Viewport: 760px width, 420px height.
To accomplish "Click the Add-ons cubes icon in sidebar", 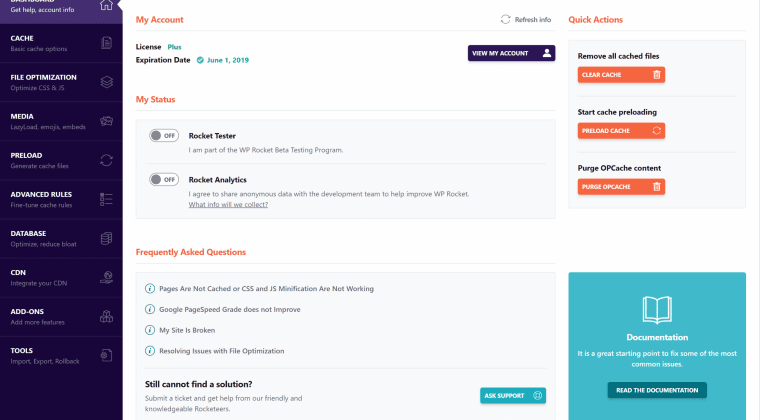I will click(107, 316).
